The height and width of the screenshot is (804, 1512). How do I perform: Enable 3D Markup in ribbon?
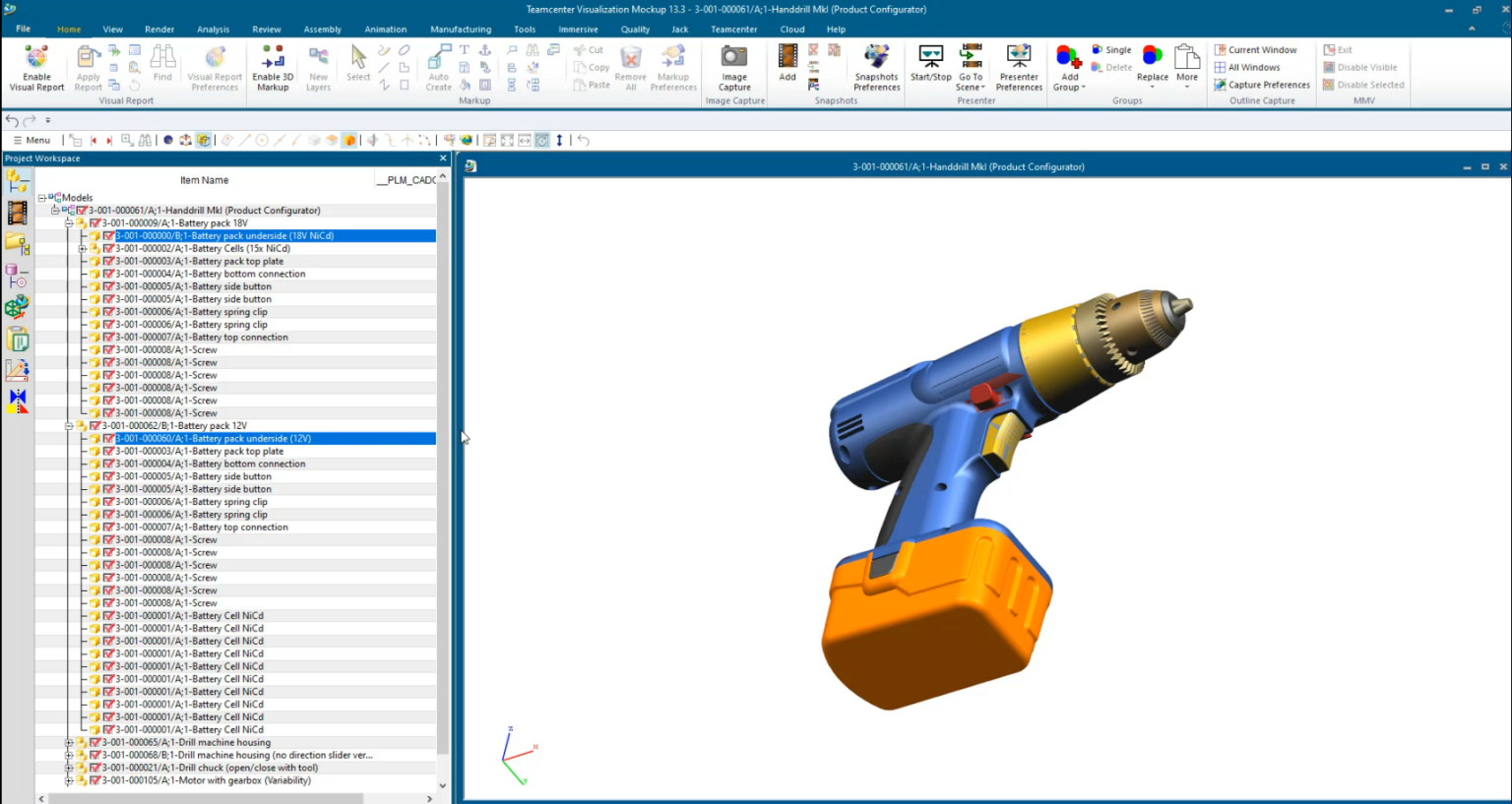[273, 67]
